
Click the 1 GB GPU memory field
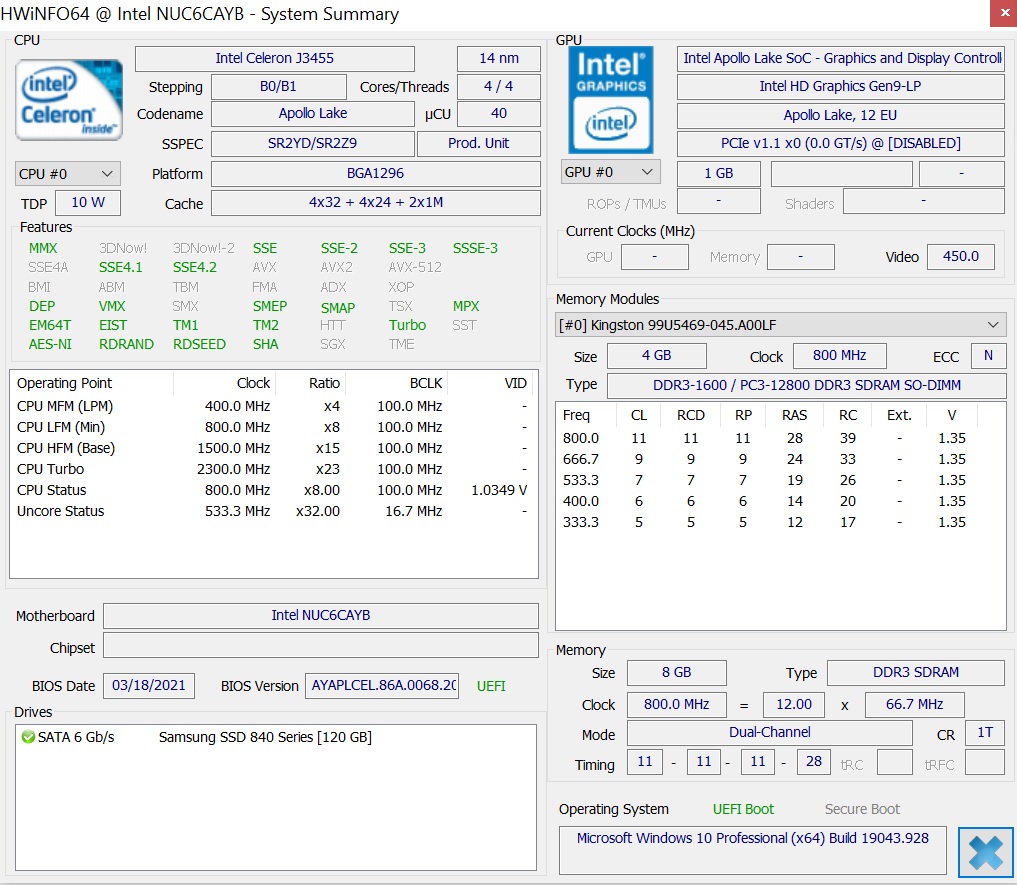719,173
